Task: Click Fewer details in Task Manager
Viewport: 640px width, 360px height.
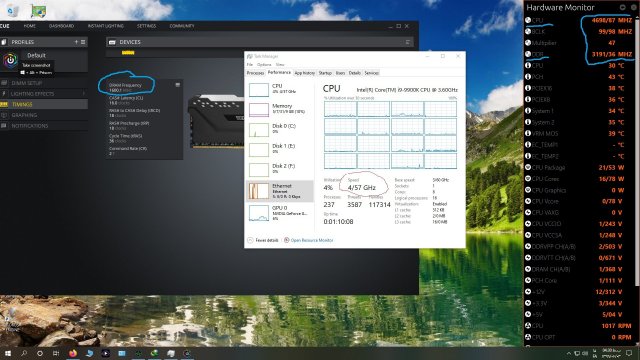Action: pos(263,240)
